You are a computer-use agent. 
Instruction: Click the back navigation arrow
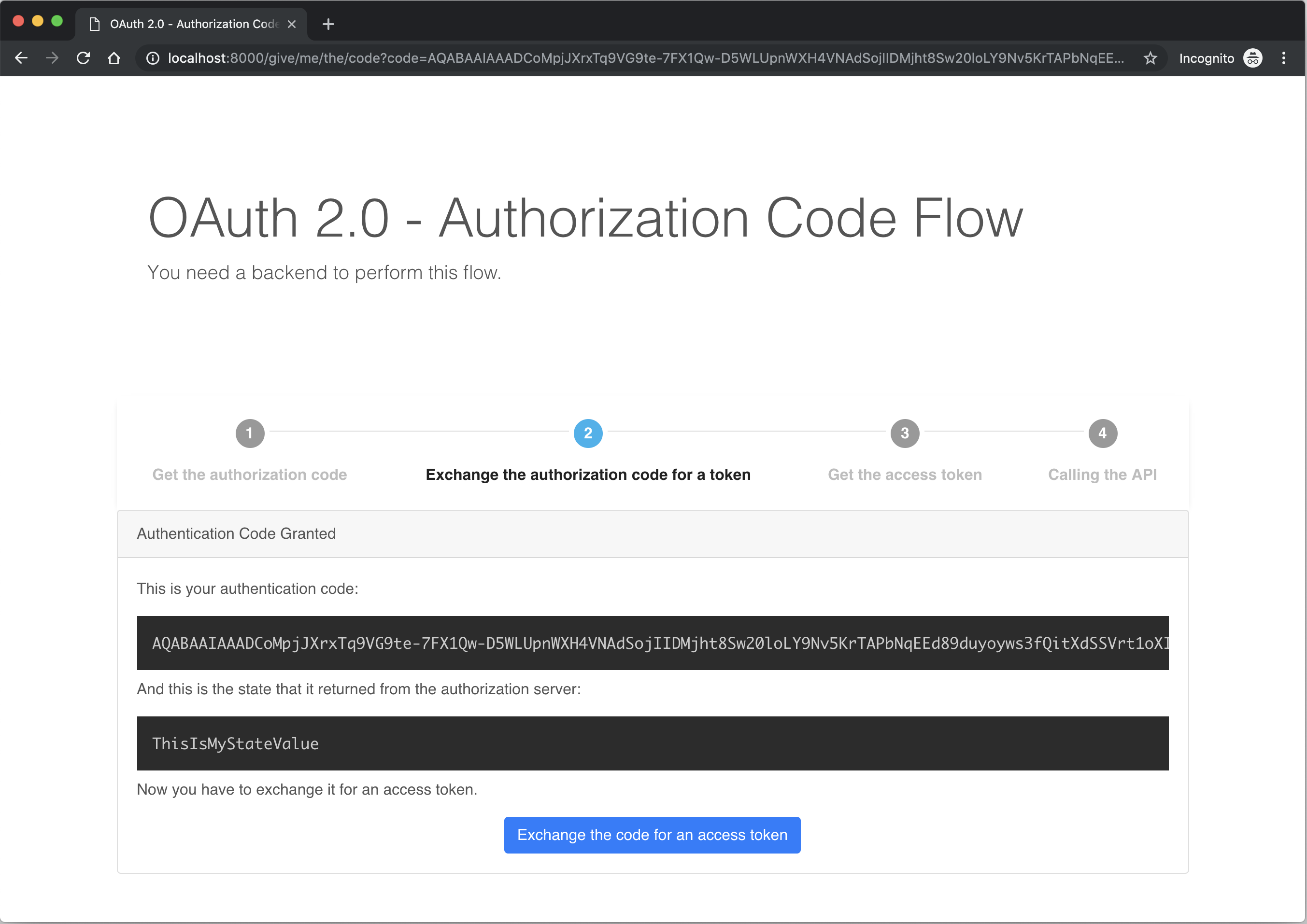pyautogui.click(x=21, y=57)
